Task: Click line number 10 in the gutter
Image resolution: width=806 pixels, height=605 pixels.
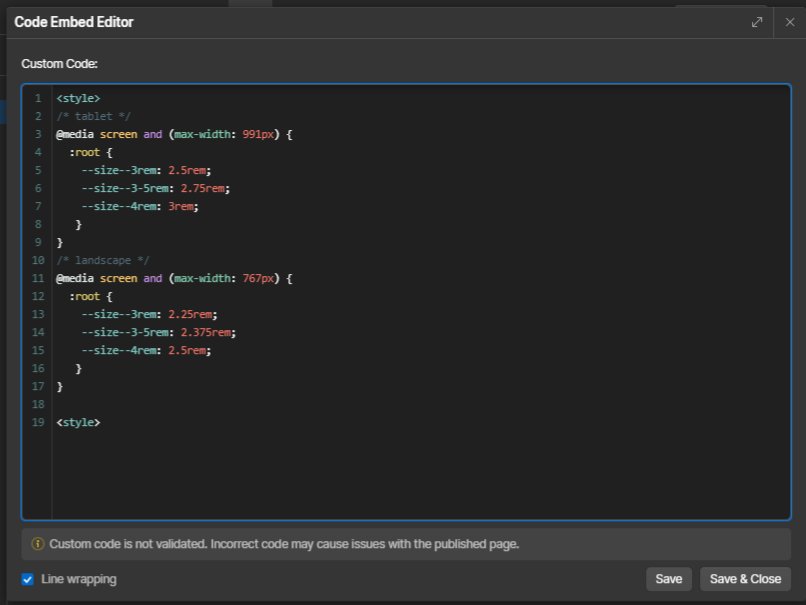Action: point(38,260)
